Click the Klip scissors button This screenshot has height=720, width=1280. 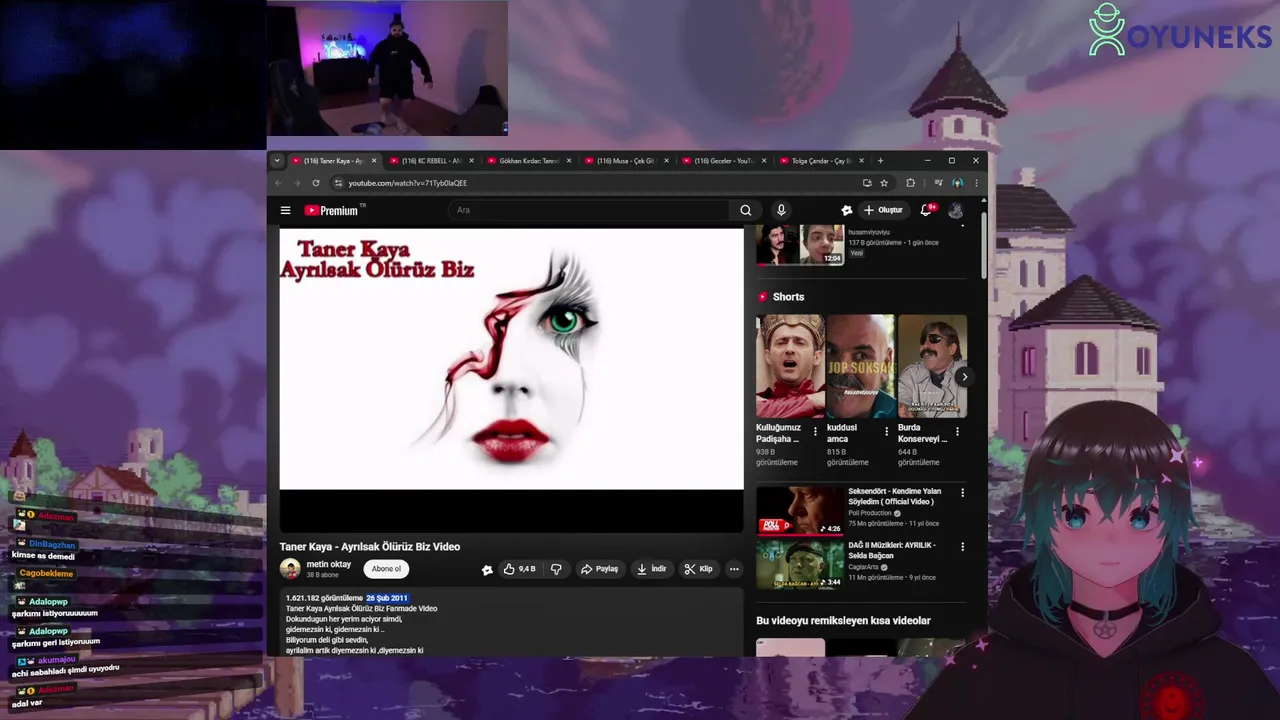tap(698, 569)
